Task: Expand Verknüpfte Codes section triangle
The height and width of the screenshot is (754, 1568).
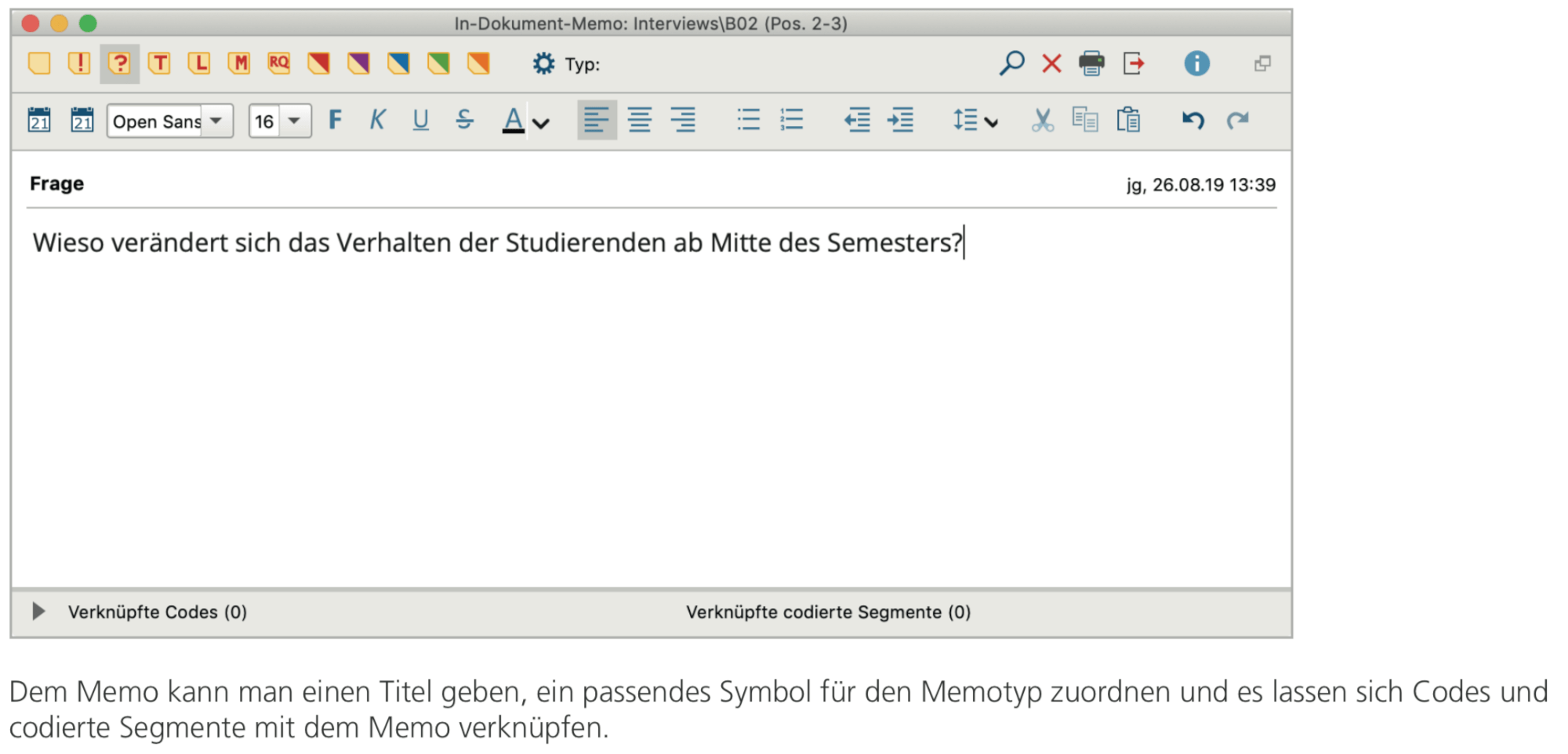Action: [x=38, y=611]
